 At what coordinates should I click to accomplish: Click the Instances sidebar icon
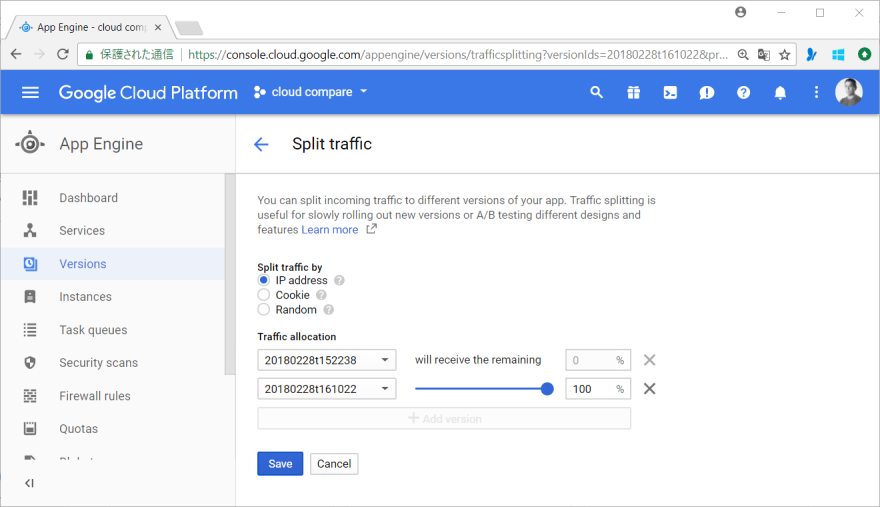[x=30, y=296]
